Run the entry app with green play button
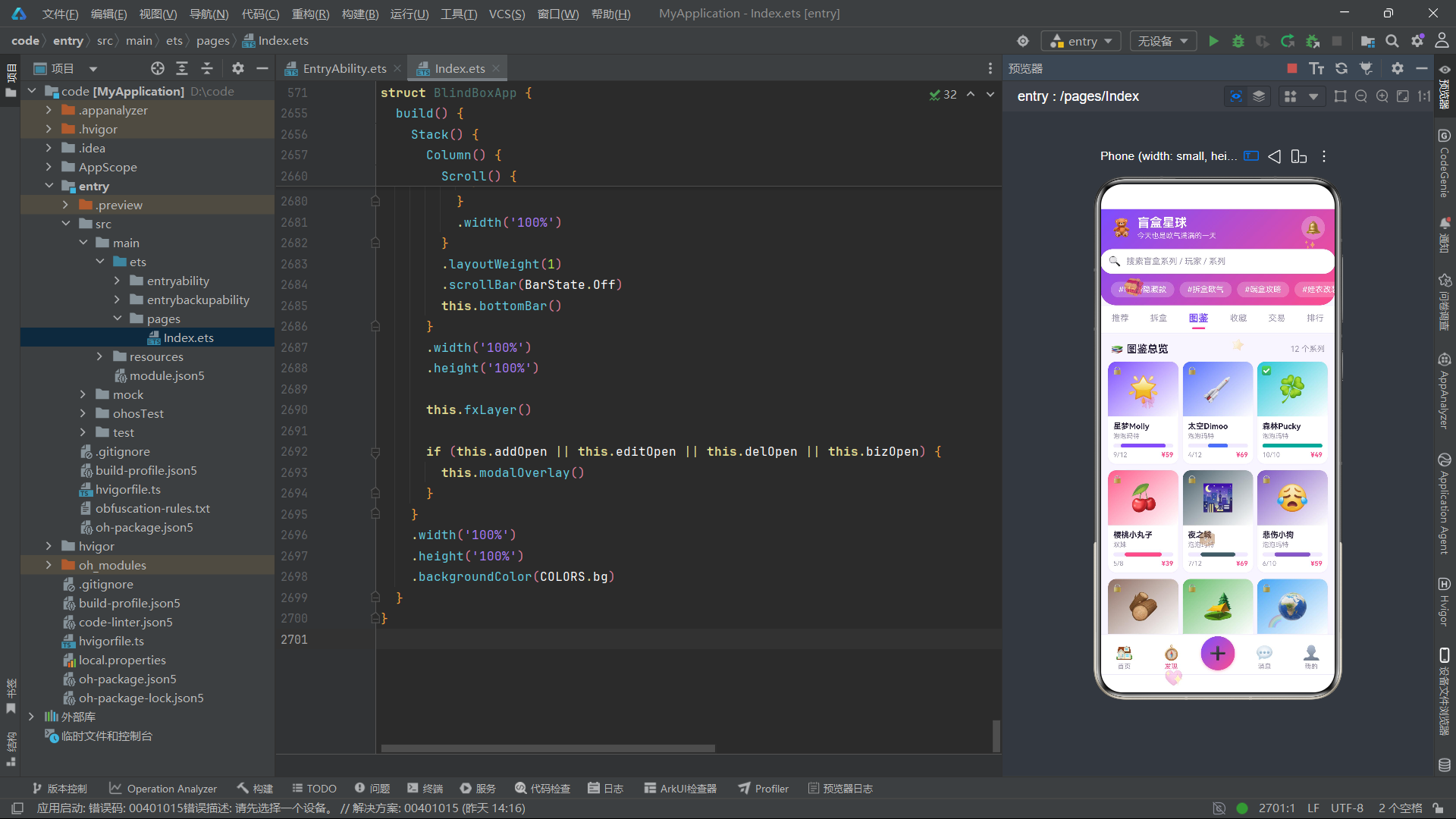The height and width of the screenshot is (819, 1456). 1213,41
